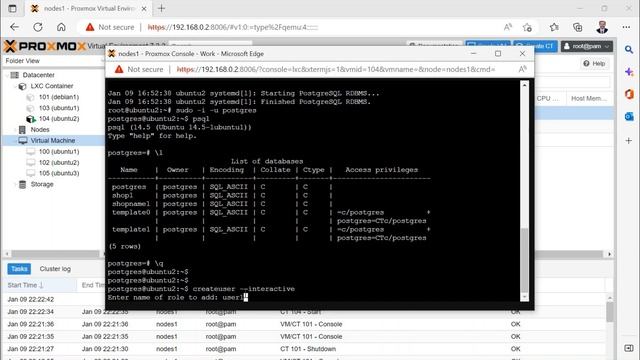This screenshot has height=360, width=640.
Task: Open Read aloud in main address bar
Action: [x=508, y=27]
